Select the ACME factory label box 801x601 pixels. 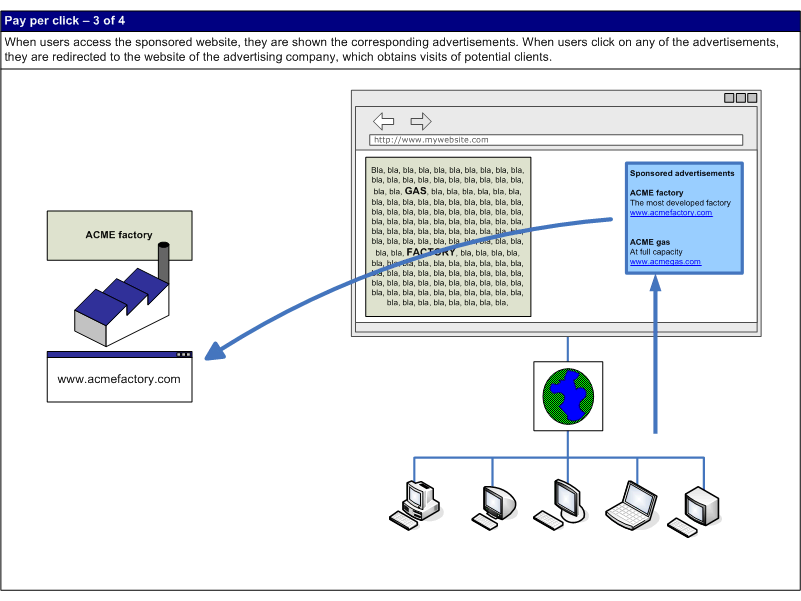click(120, 235)
